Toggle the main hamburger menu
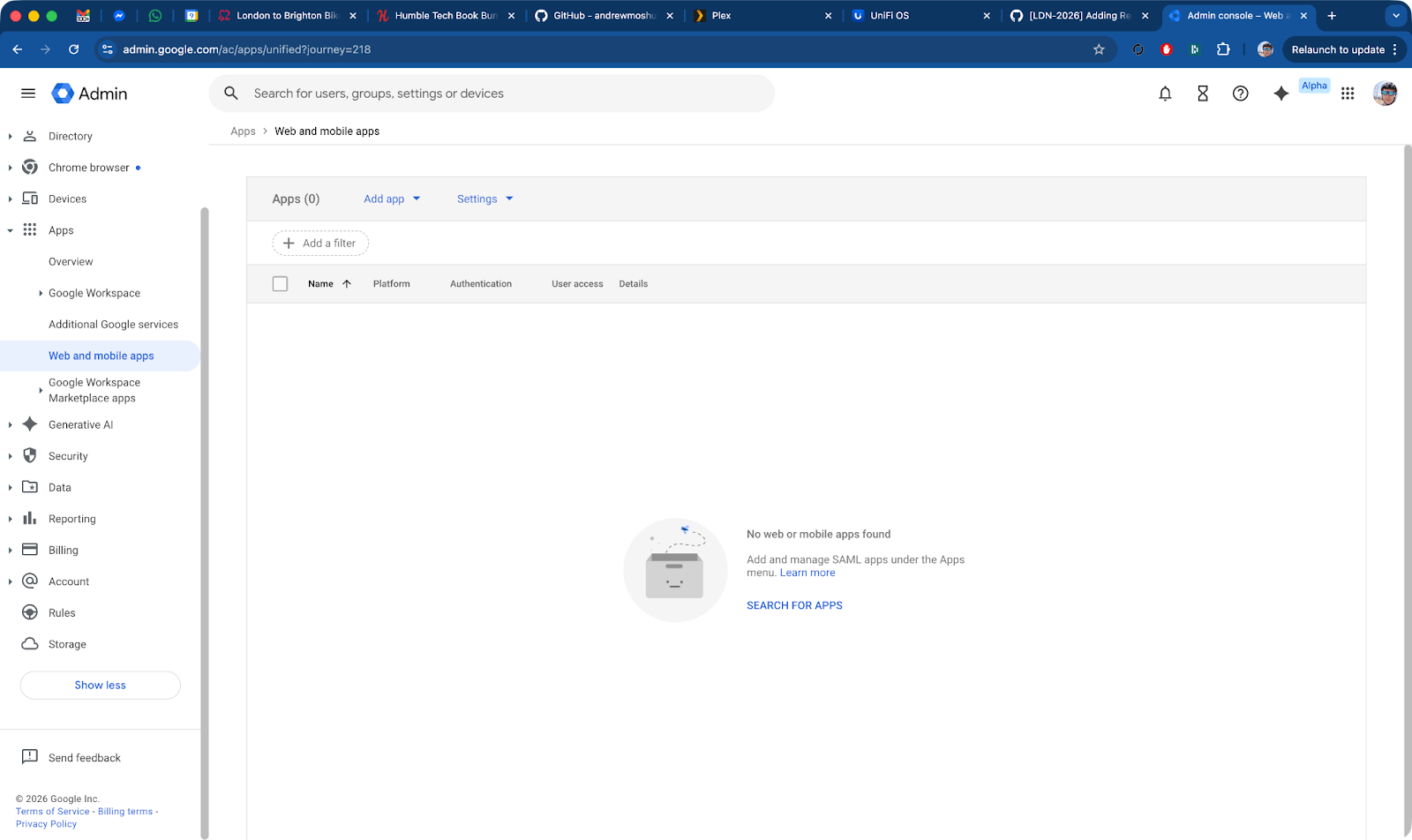 click(x=28, y=94)
